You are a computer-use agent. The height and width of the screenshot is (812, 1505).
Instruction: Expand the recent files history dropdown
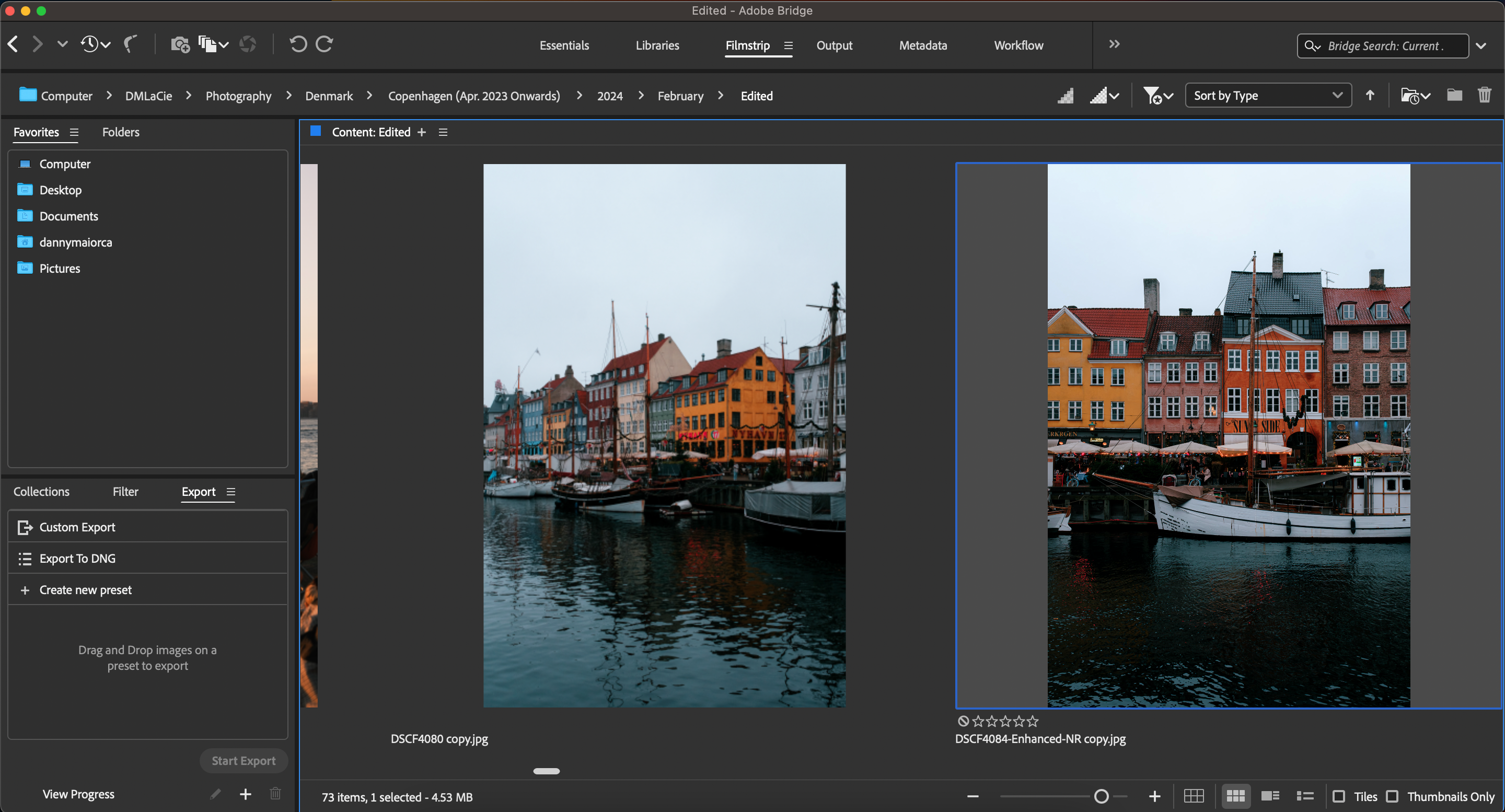tap(104, 44)
